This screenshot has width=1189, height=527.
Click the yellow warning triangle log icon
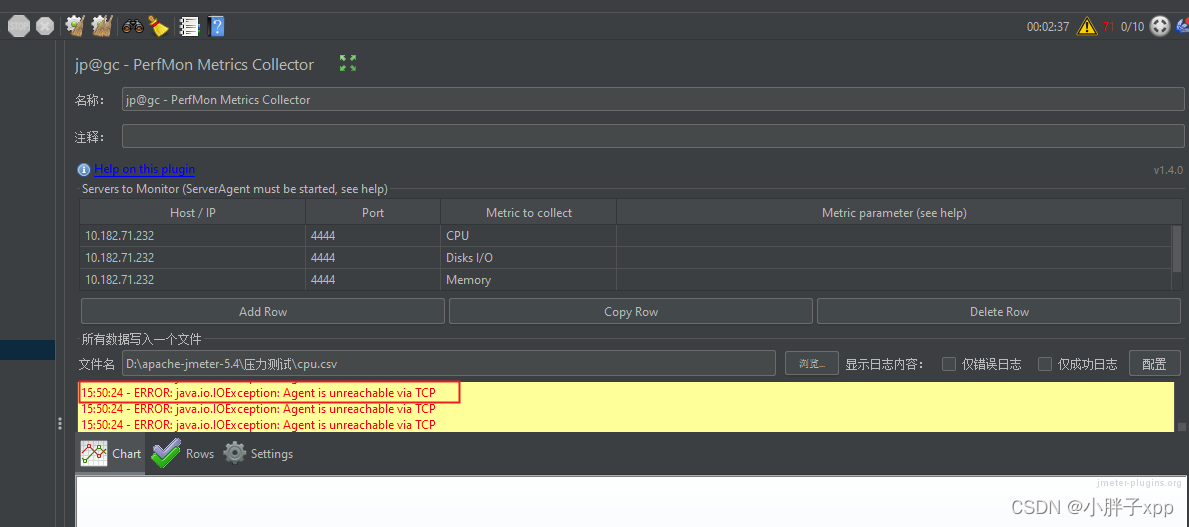click(1087, 27)
